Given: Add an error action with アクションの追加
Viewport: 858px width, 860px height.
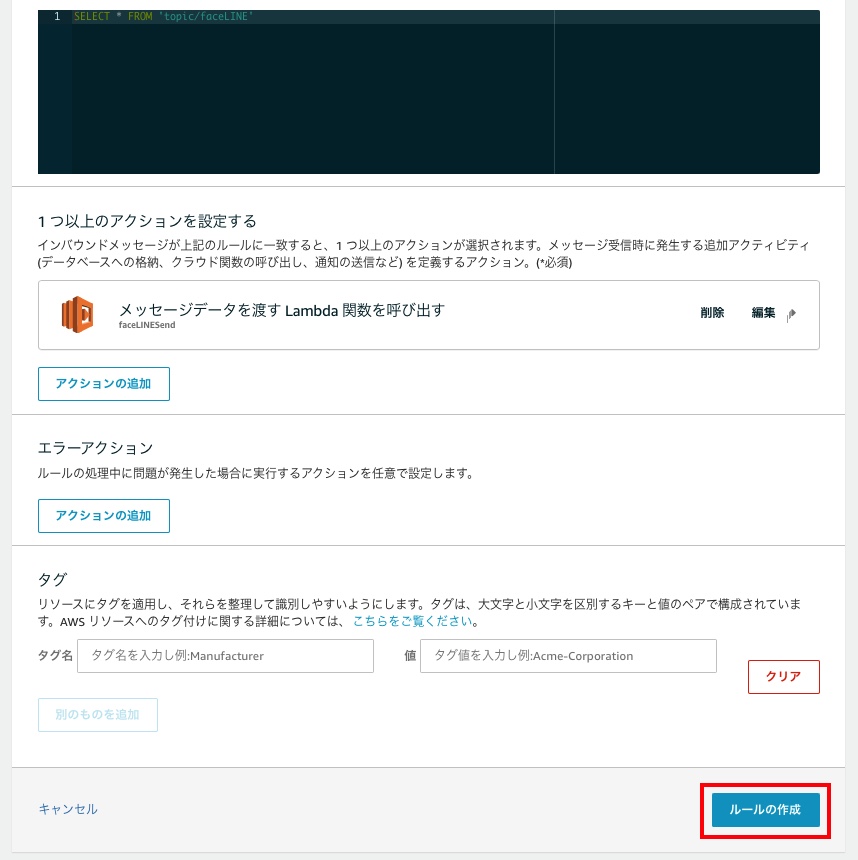Looking at the screenshot, I should tap(103, 515).
